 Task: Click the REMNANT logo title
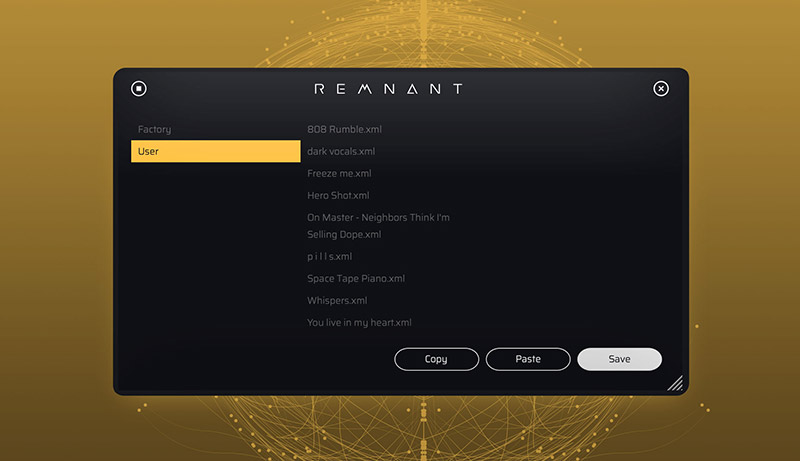388,89
